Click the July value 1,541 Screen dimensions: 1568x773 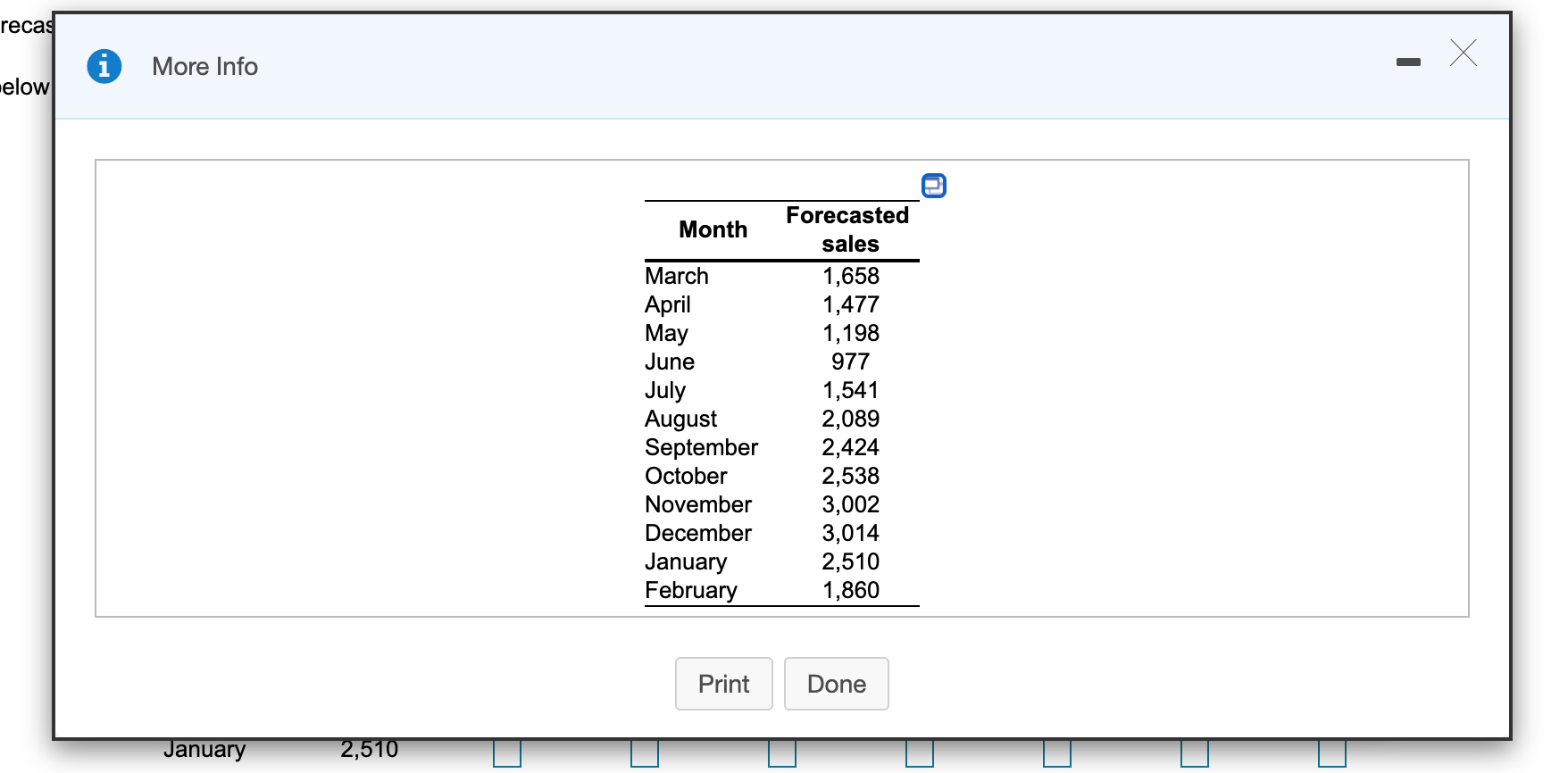[851, 390]
